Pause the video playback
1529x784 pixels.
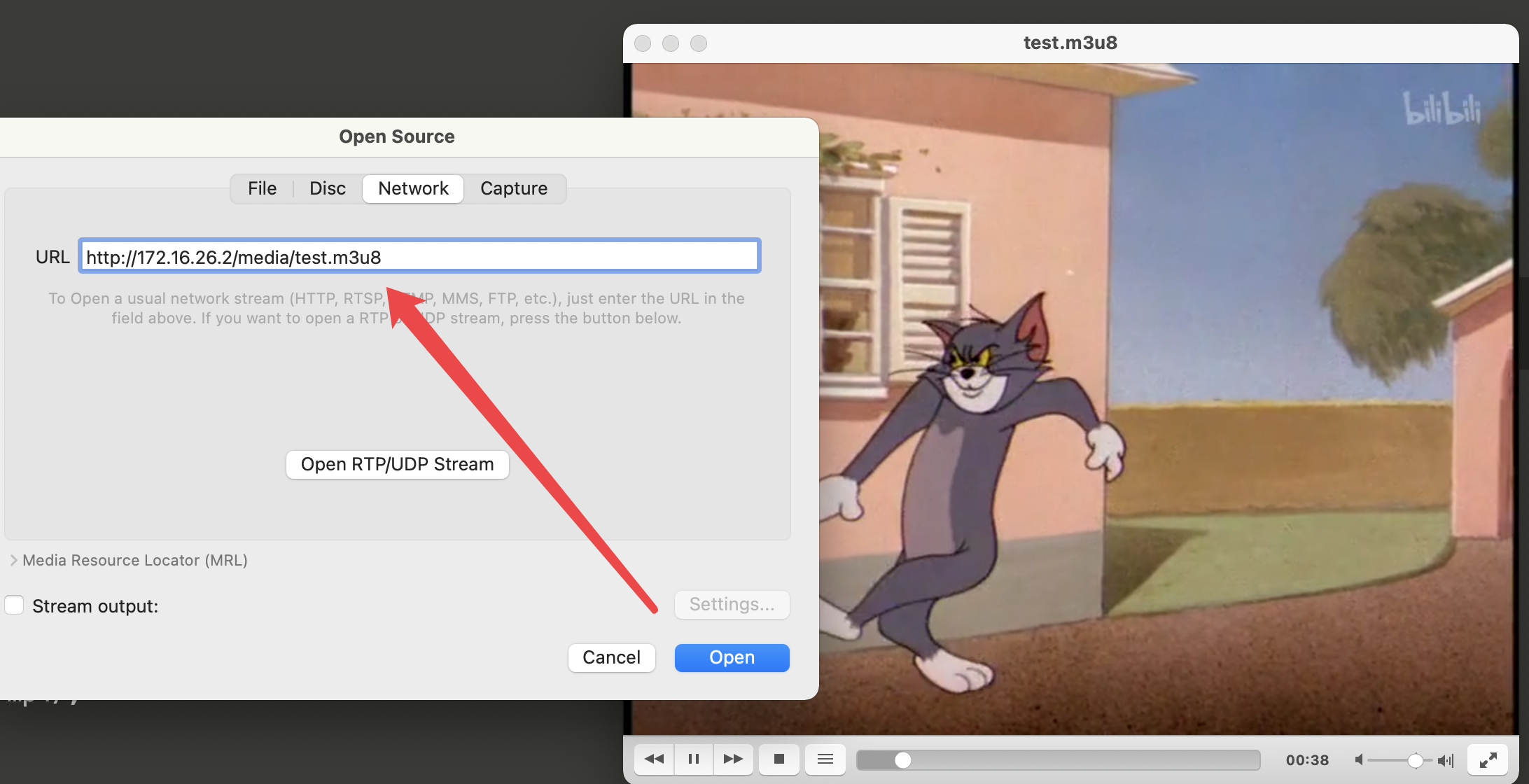pyautogui.click(x=694, y=759)
